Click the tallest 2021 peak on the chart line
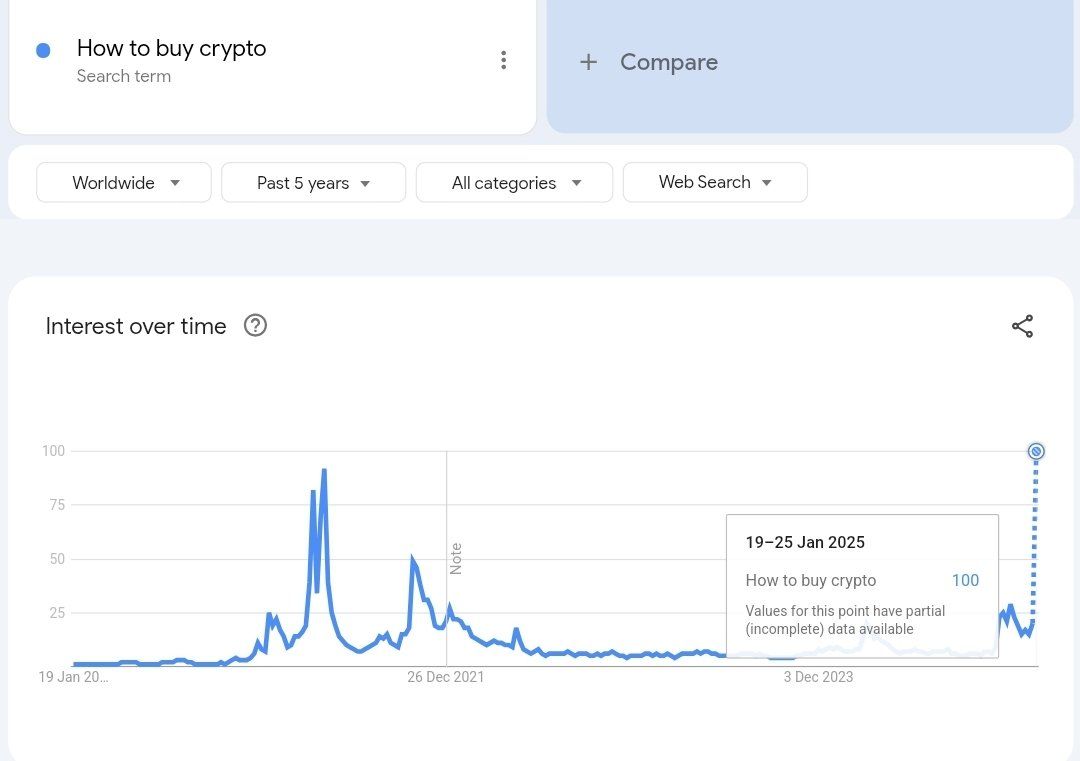The image size is (1080, 761). (x=324, y=471)
